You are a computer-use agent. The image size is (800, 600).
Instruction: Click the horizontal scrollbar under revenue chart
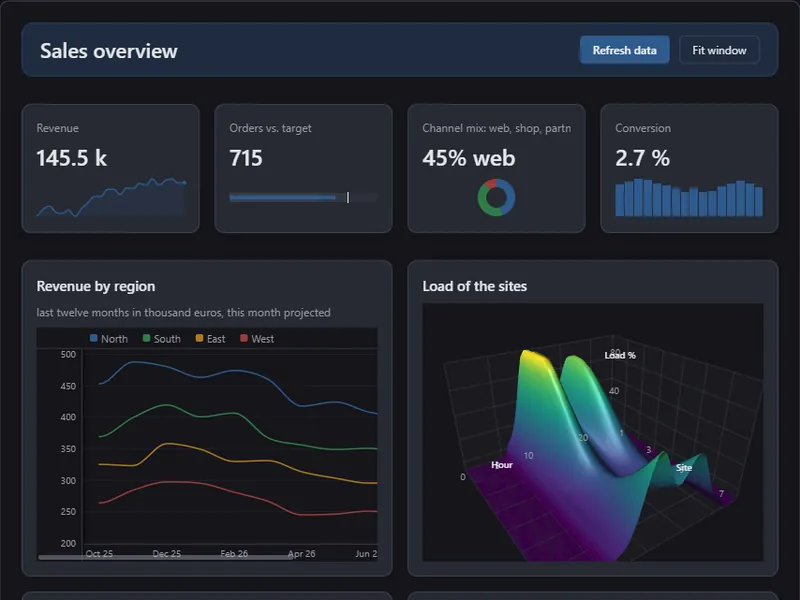tap(166, 558)
